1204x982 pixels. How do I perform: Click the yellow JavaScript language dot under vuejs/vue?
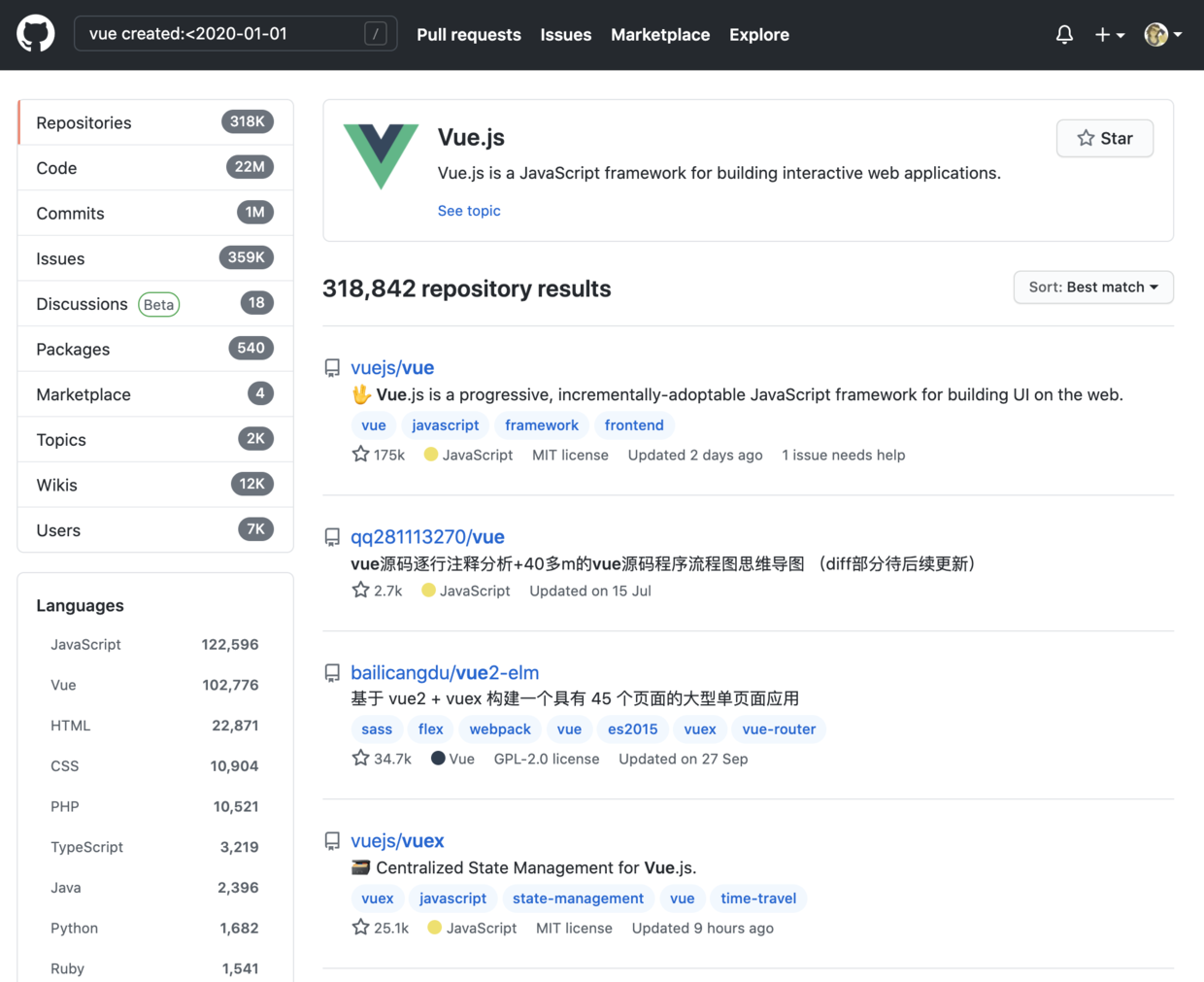(431, 454)
